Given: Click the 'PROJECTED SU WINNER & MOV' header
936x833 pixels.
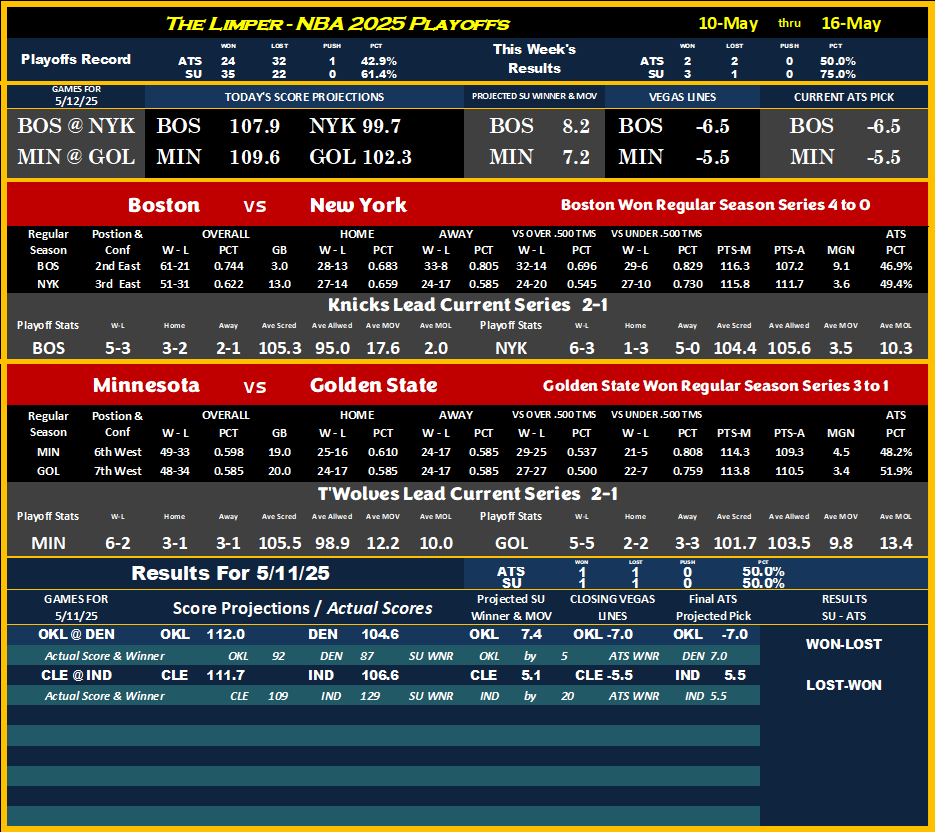Looking at the screenshot, I should [534, 96].
